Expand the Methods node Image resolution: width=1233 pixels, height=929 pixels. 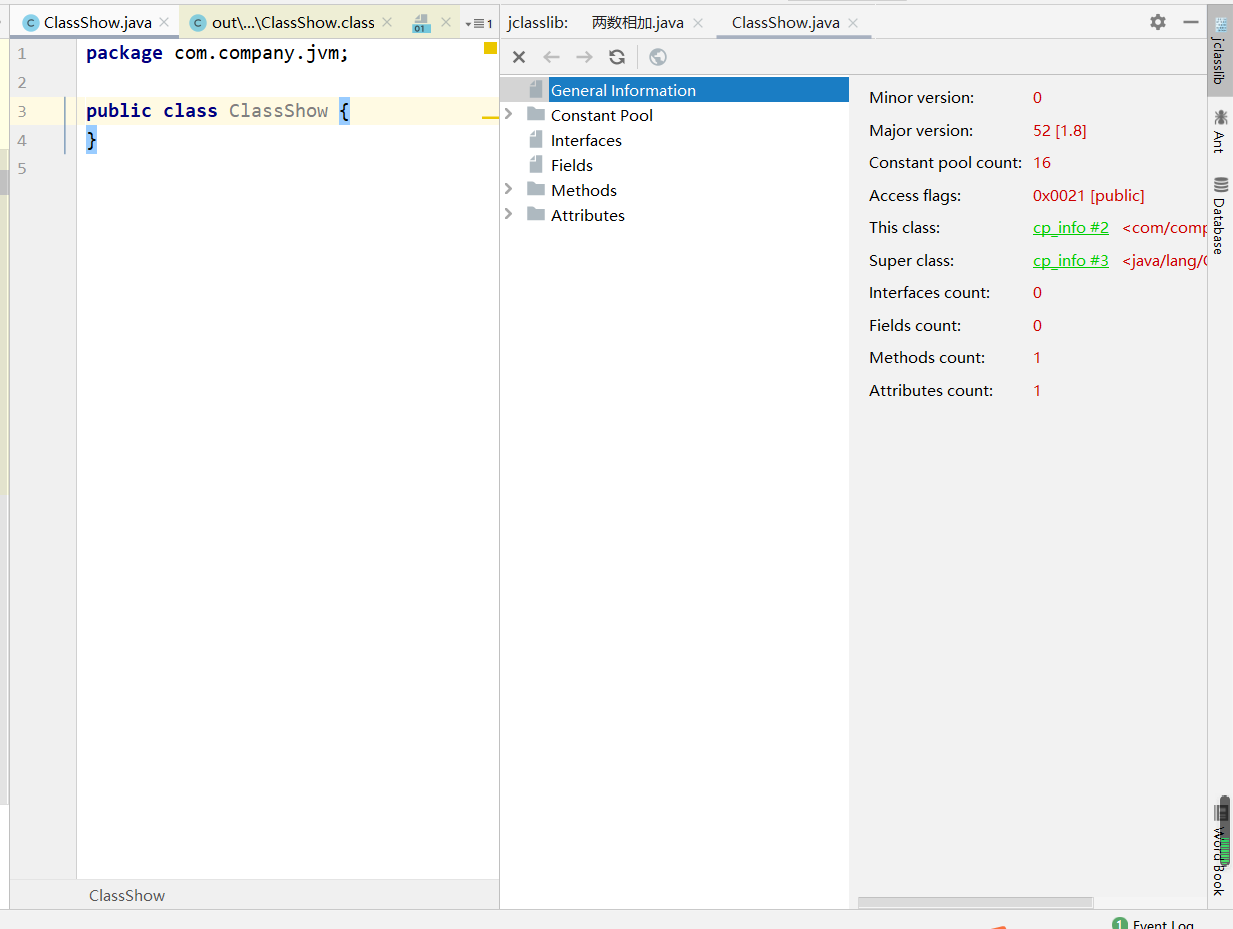click(x=509, y=189)
